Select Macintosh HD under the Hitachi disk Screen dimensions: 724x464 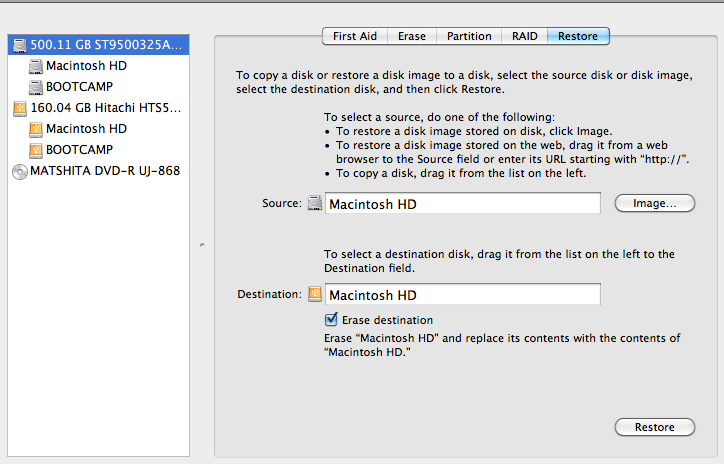[x=98, y=129]
